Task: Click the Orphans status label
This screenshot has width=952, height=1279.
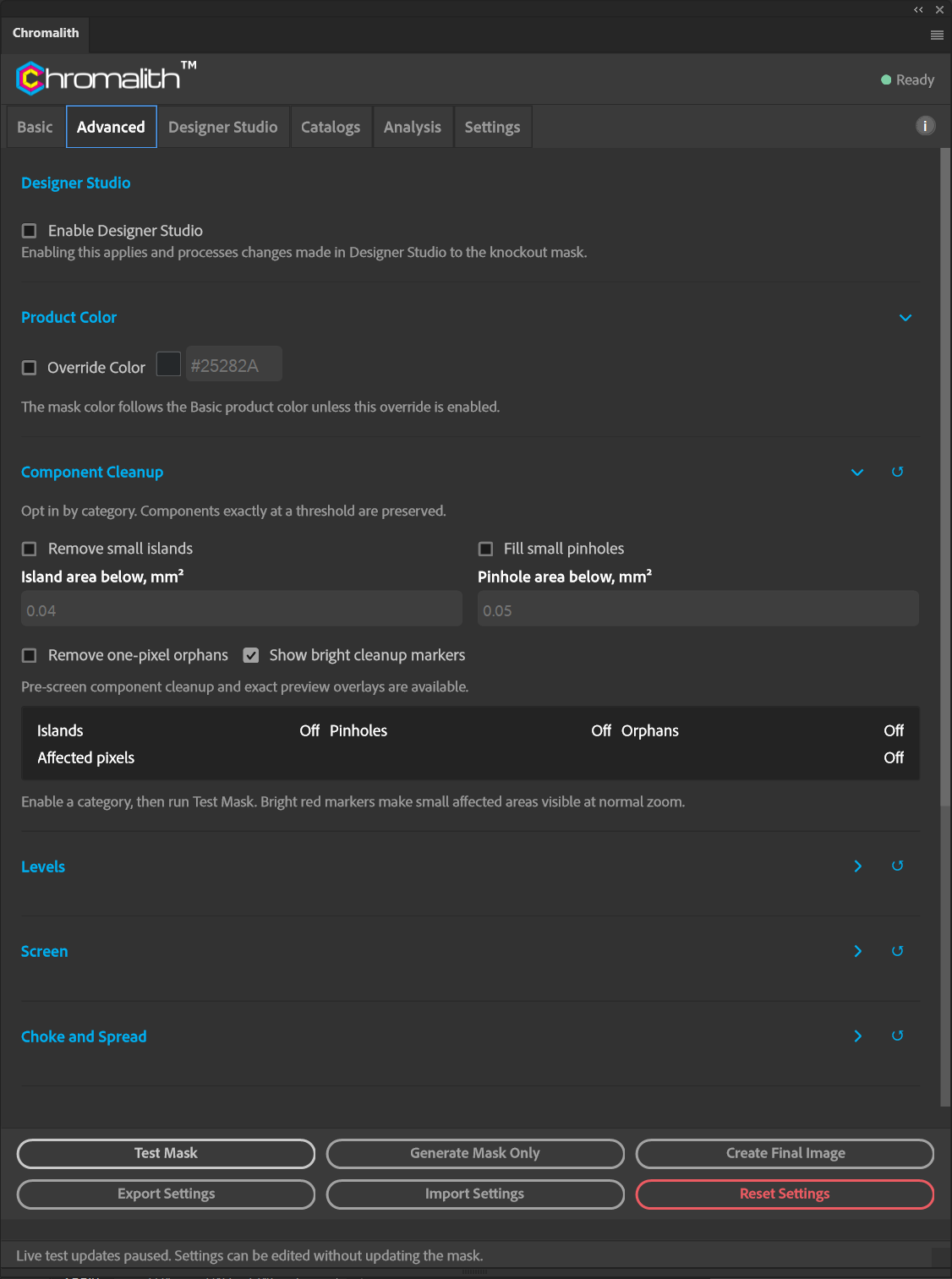Action: (650, 730)
